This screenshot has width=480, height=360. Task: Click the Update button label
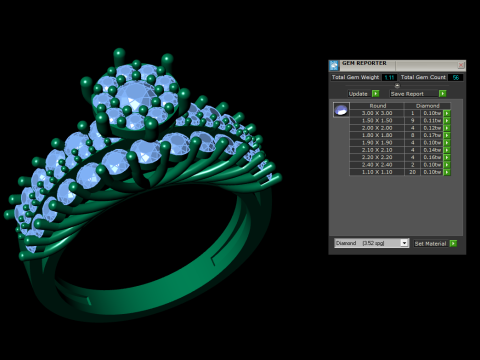click(x=358, y=94)
